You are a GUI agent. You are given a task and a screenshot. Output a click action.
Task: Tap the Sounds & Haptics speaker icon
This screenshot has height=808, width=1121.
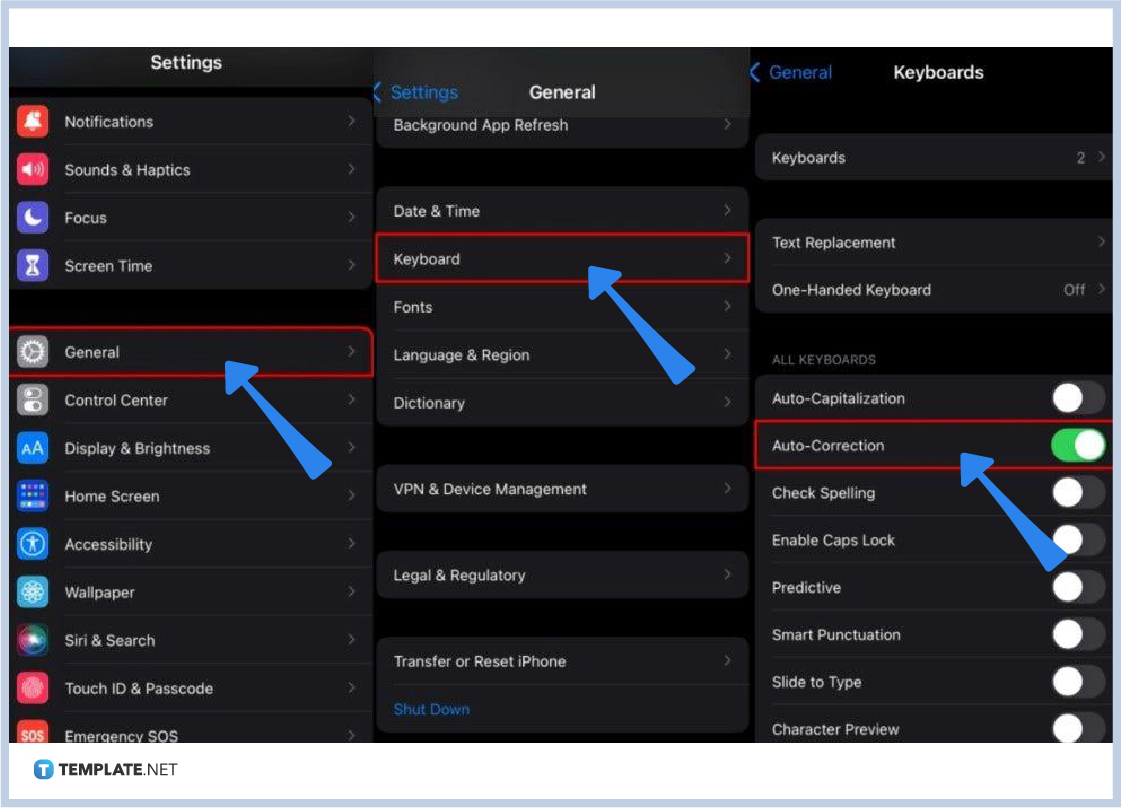(32, 169)
